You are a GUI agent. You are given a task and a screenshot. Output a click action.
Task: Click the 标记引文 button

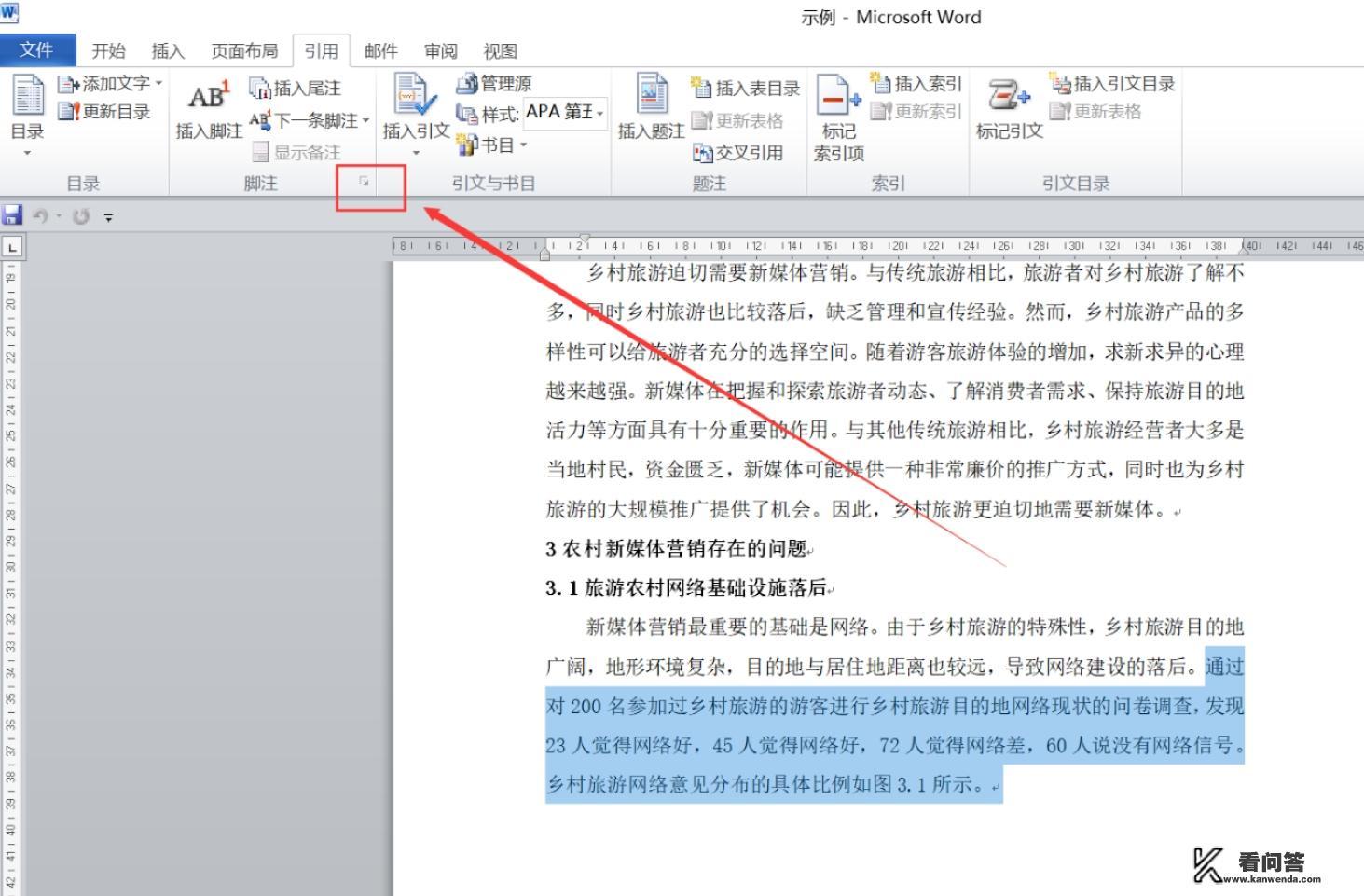1009,109
